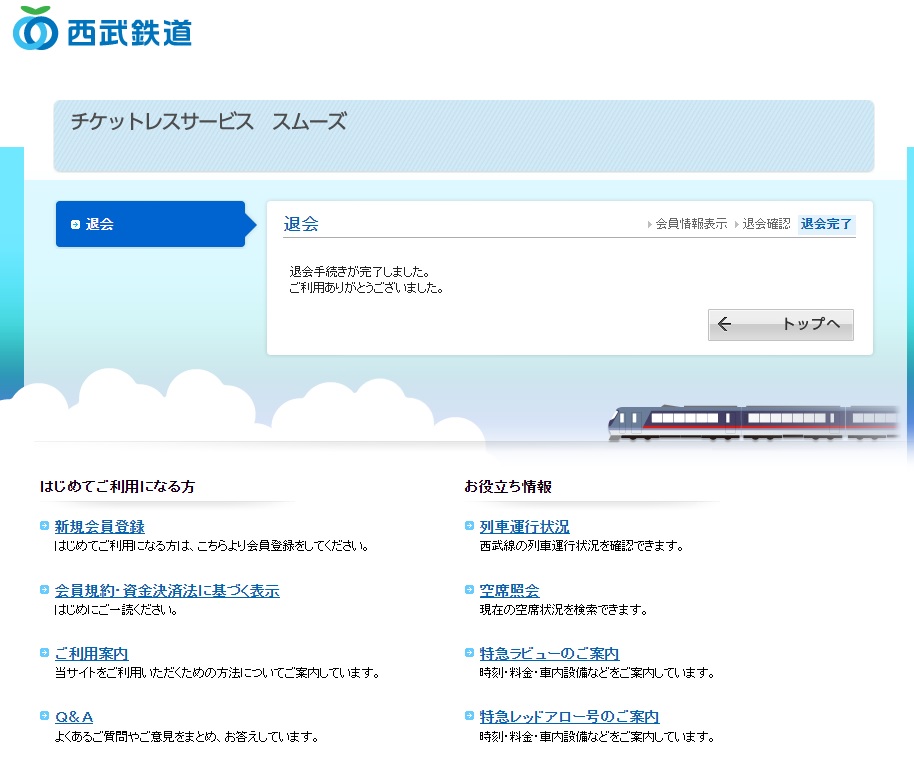Click the arrow icon beside 新規会員登録
This screenshot has width=914, height=762.
pyautogui.click(x=45, y=526)
